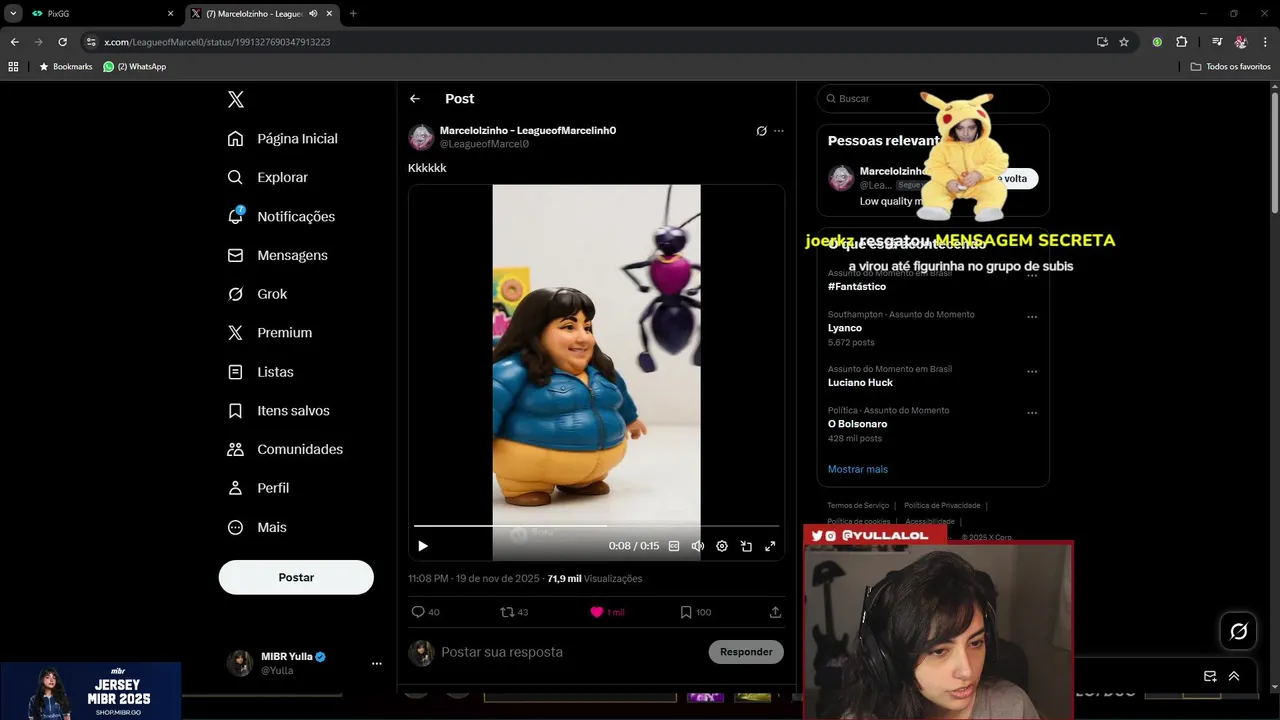Play the video with play button
The image size is (1280, 720).
click(x=423, y=546)
